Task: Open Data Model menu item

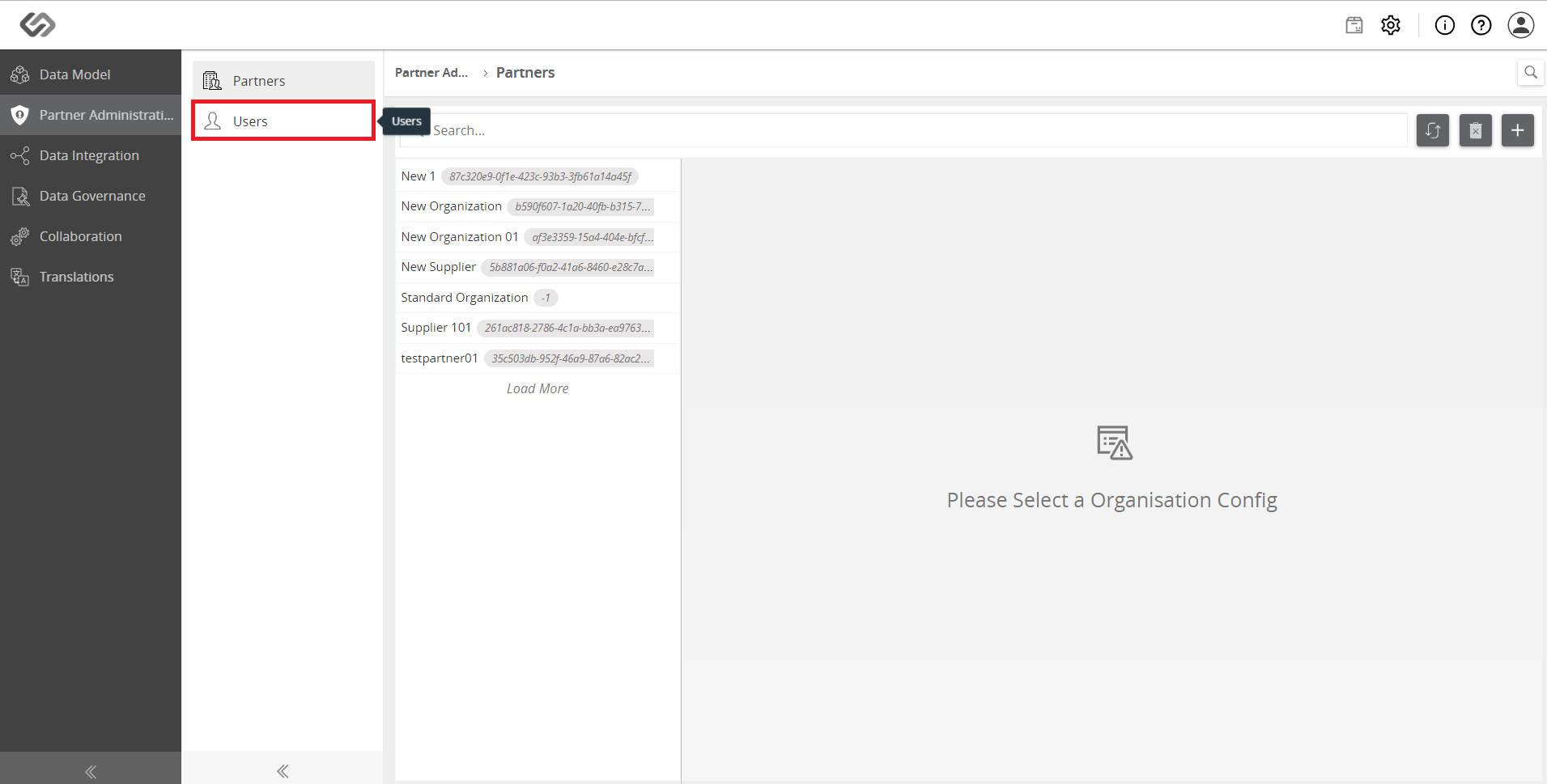Action: [91, 74]
